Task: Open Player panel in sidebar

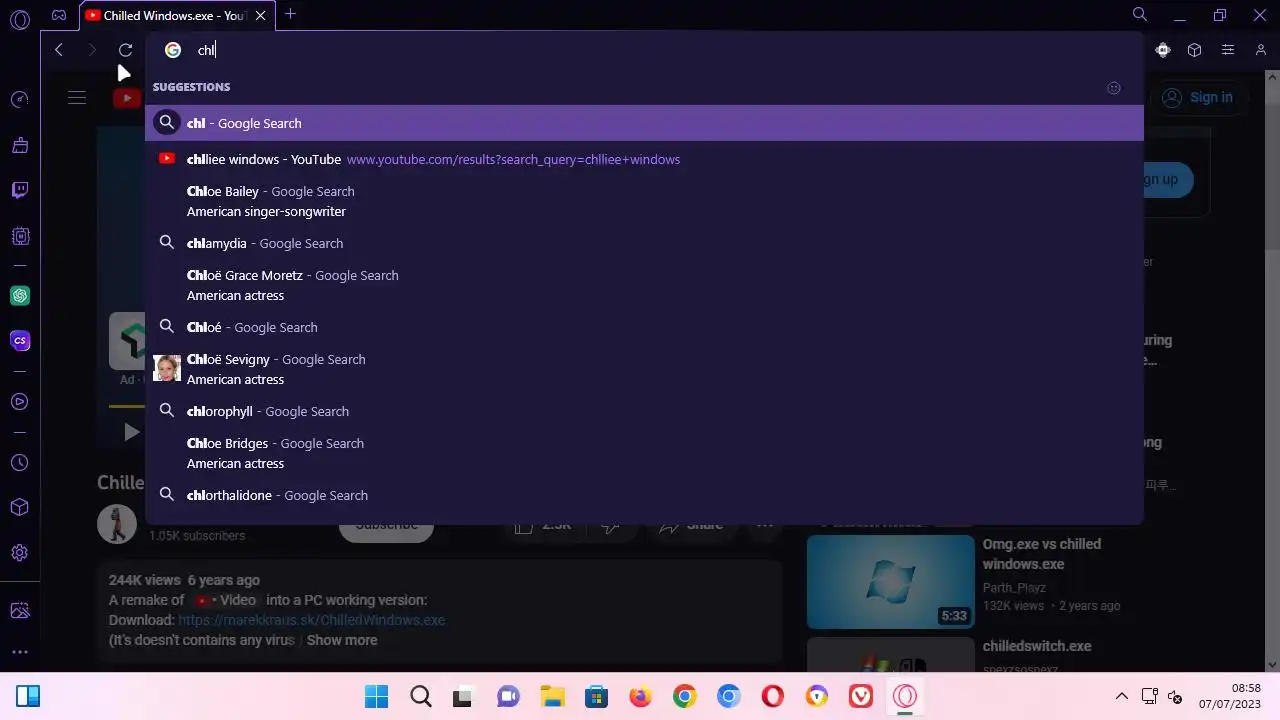Action: coord(19,401)
